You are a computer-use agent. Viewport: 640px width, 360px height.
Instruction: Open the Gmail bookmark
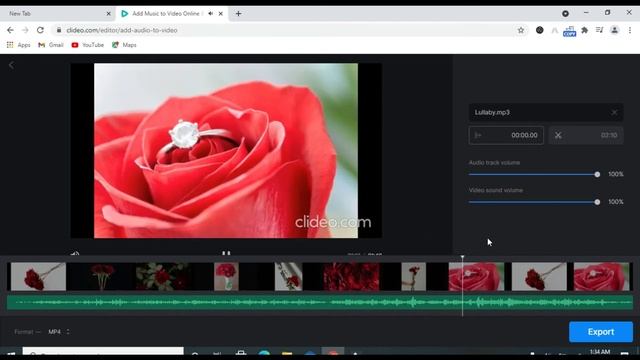click(51, 45)
